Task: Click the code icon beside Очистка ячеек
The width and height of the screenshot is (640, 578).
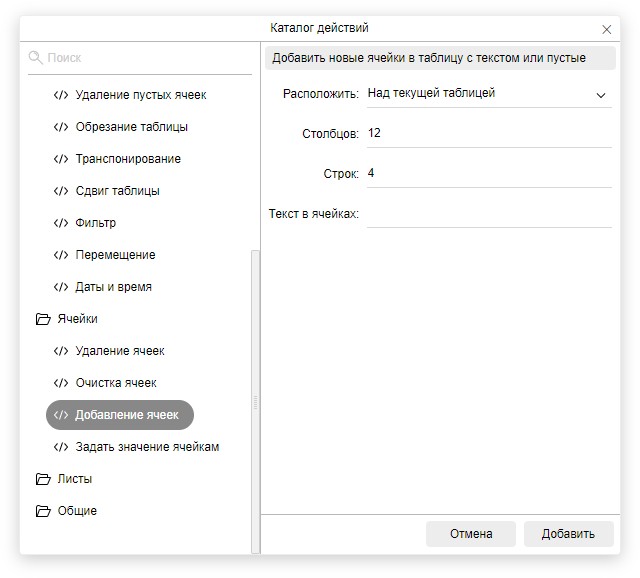Action: tap(61, 383)
